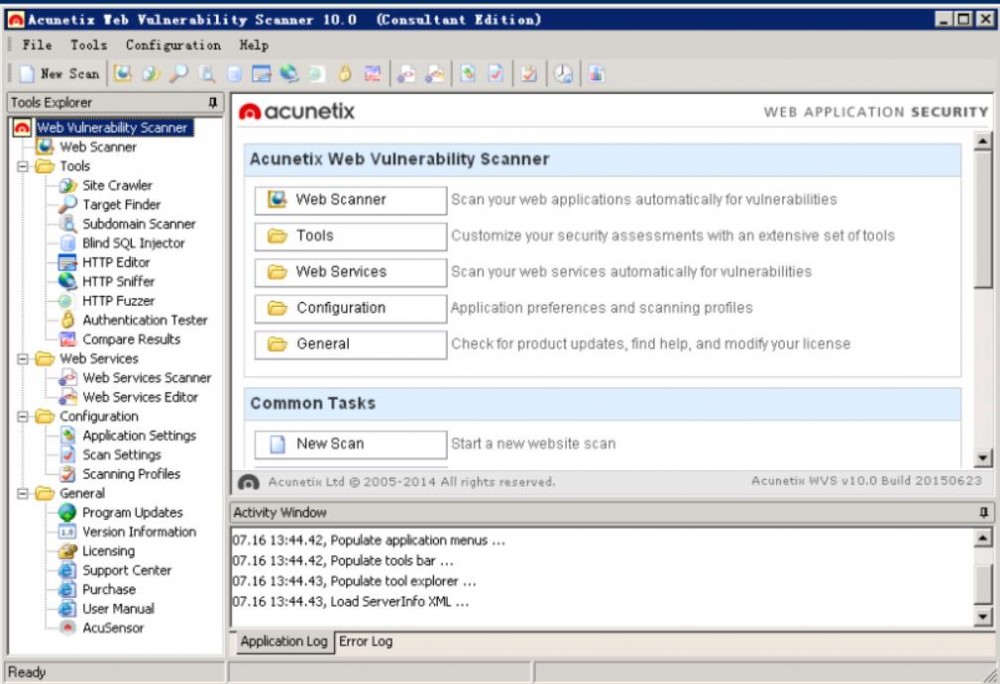The image size is (1000, 684).
Task: Collapse the Tools folder in the tree
Action: [23, 167]
